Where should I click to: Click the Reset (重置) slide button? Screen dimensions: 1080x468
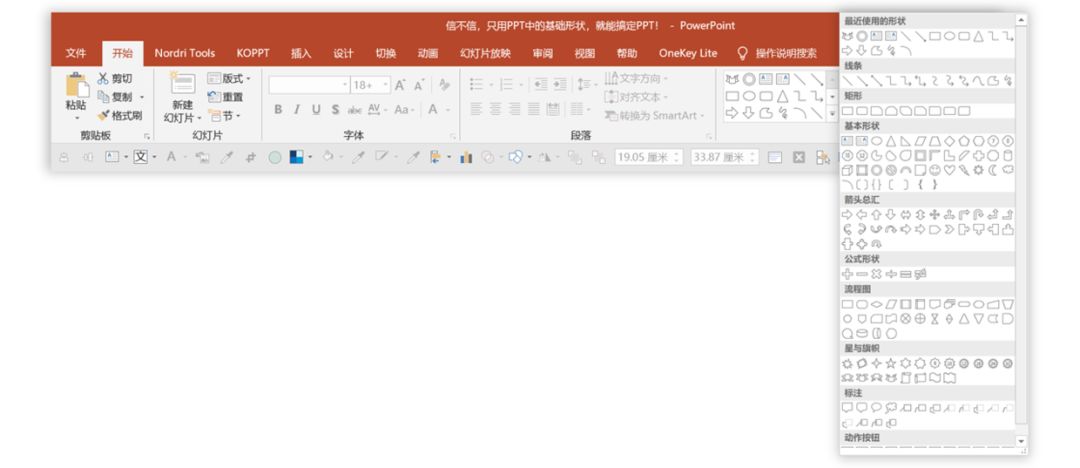coord(225,97)
